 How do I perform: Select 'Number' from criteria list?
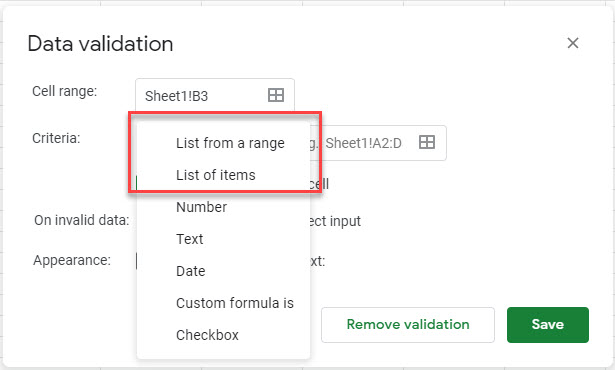pos(224,207)
